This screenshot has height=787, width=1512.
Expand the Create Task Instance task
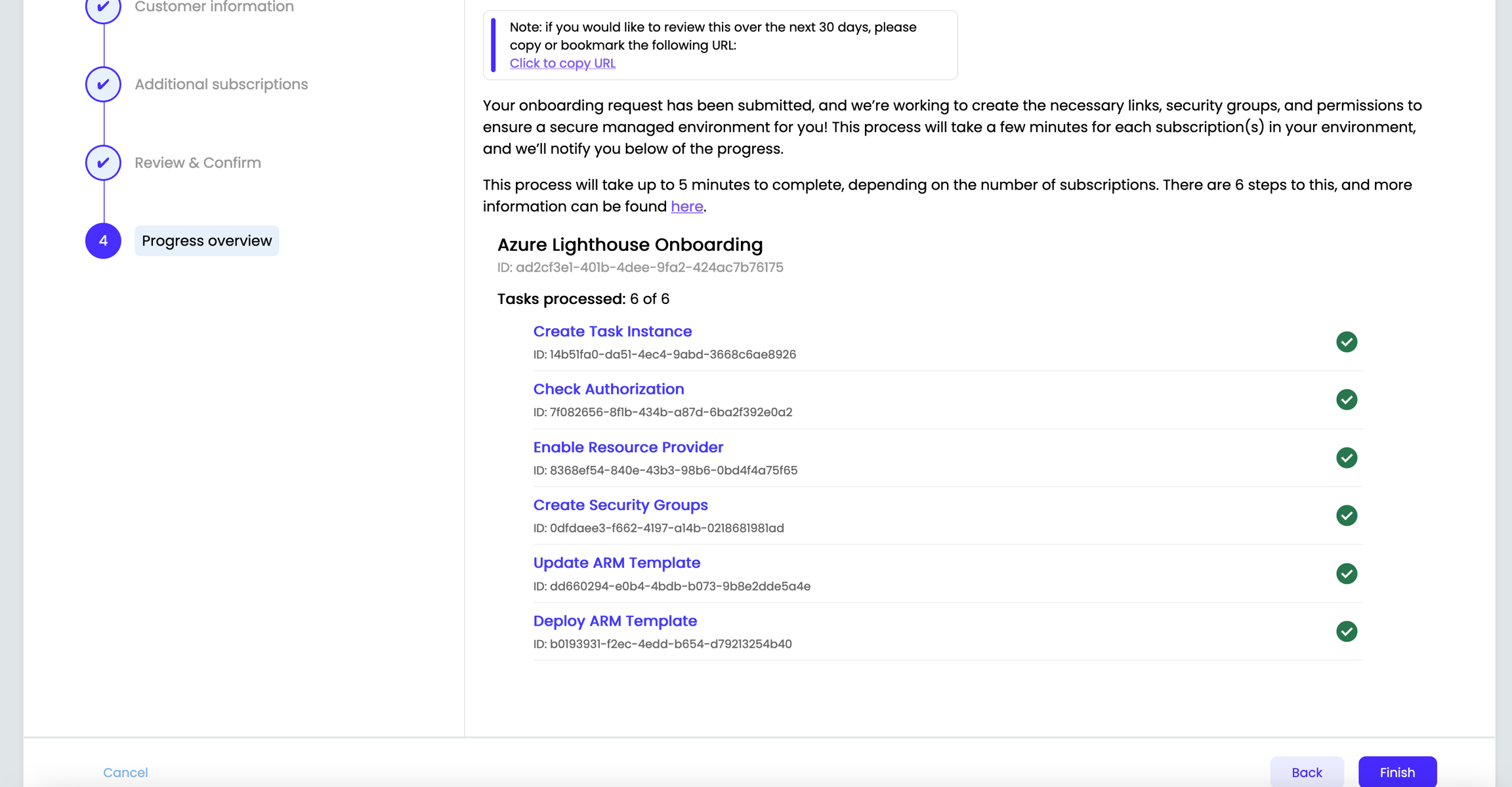(x=612, y=331)
